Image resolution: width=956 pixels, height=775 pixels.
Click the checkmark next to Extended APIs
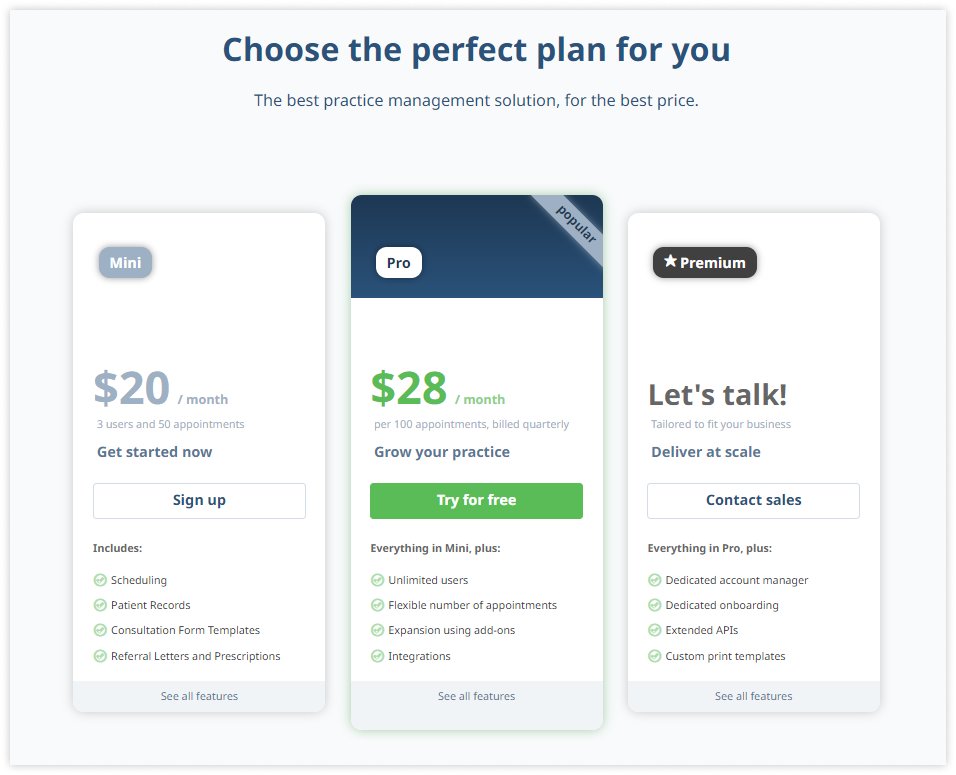click(655, 630)
